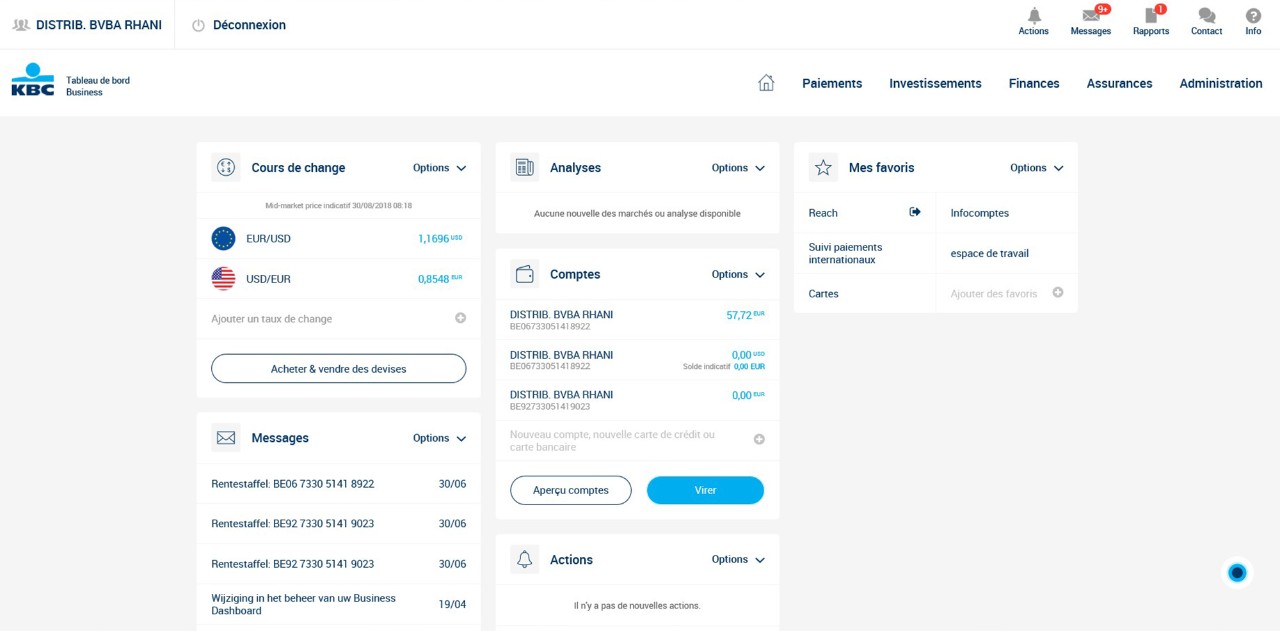Open the Info question mark icon

1253,16
